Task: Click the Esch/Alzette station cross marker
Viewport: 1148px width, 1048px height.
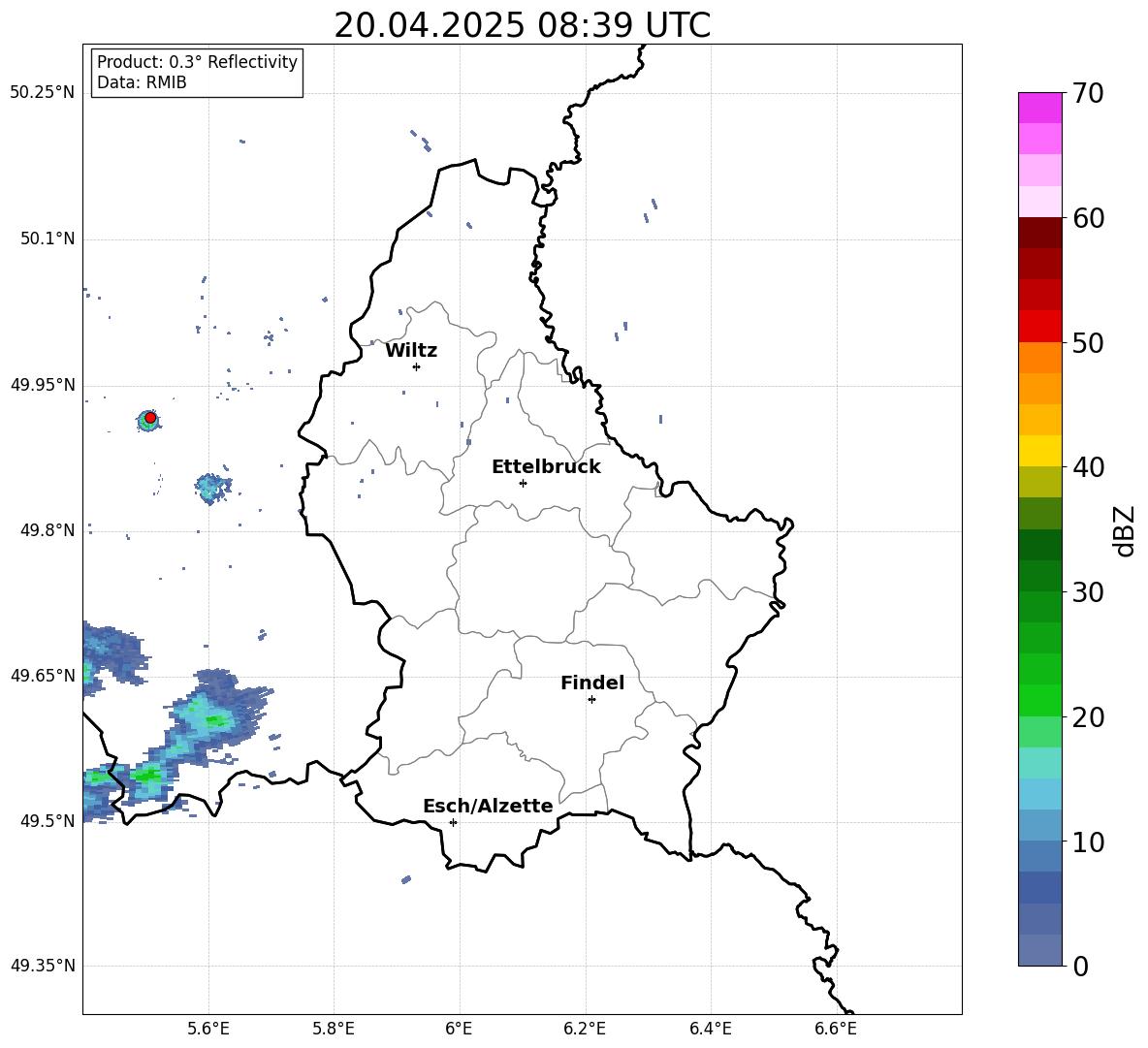Action: [453, 822]
